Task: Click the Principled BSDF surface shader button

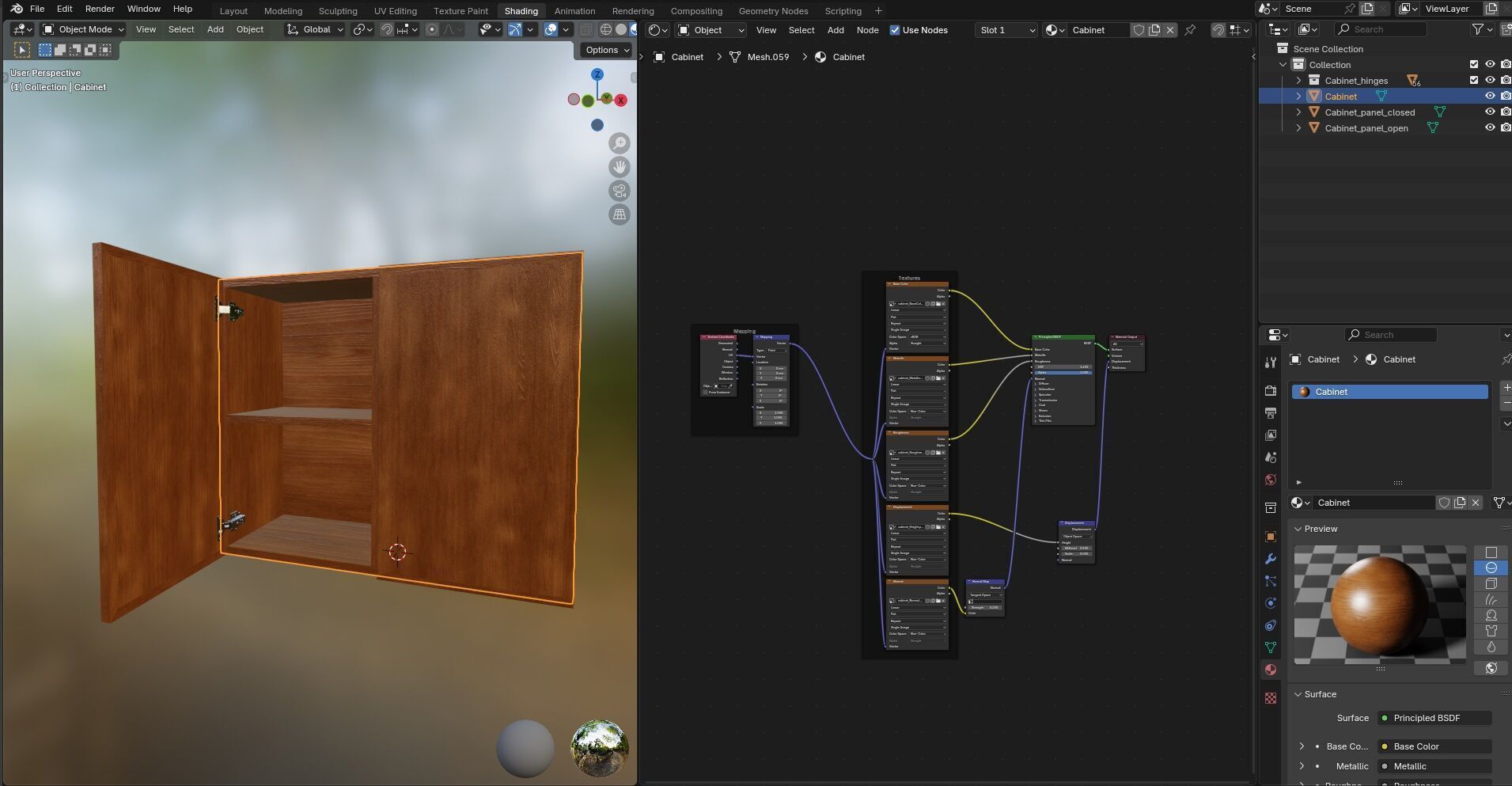Action: [1434, 718]
